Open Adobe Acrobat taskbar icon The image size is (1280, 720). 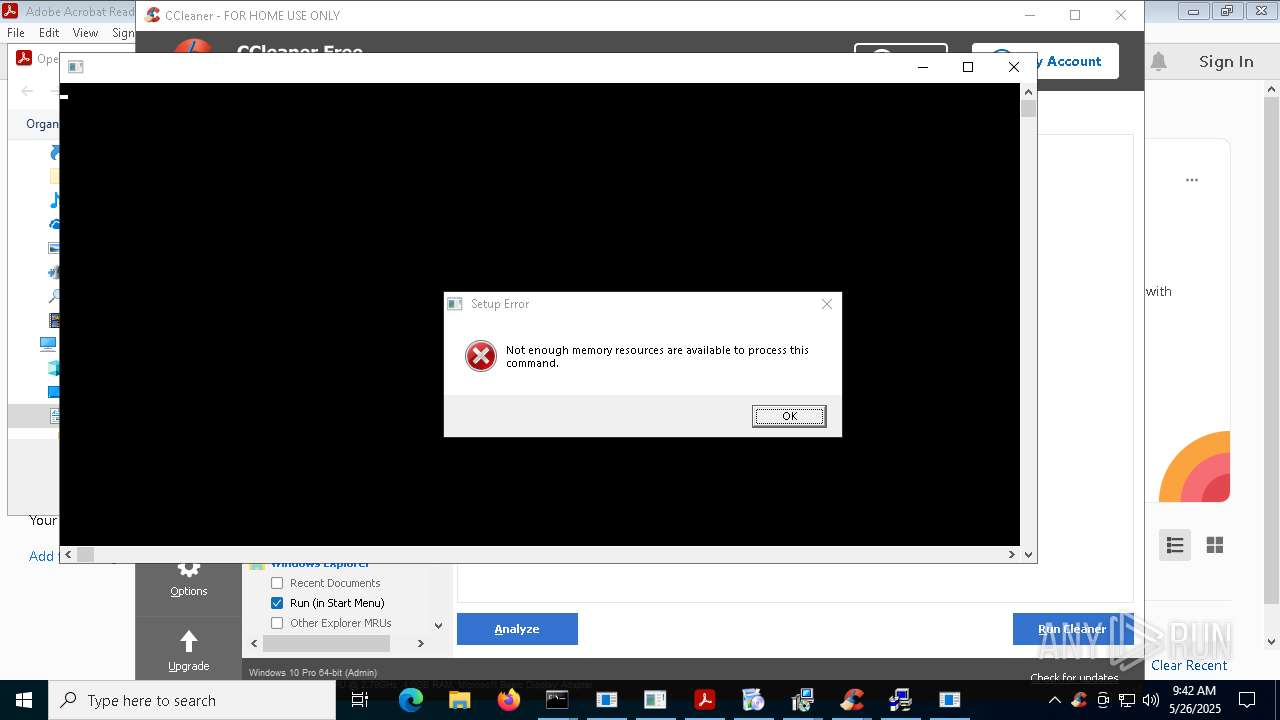click(705, 700)
